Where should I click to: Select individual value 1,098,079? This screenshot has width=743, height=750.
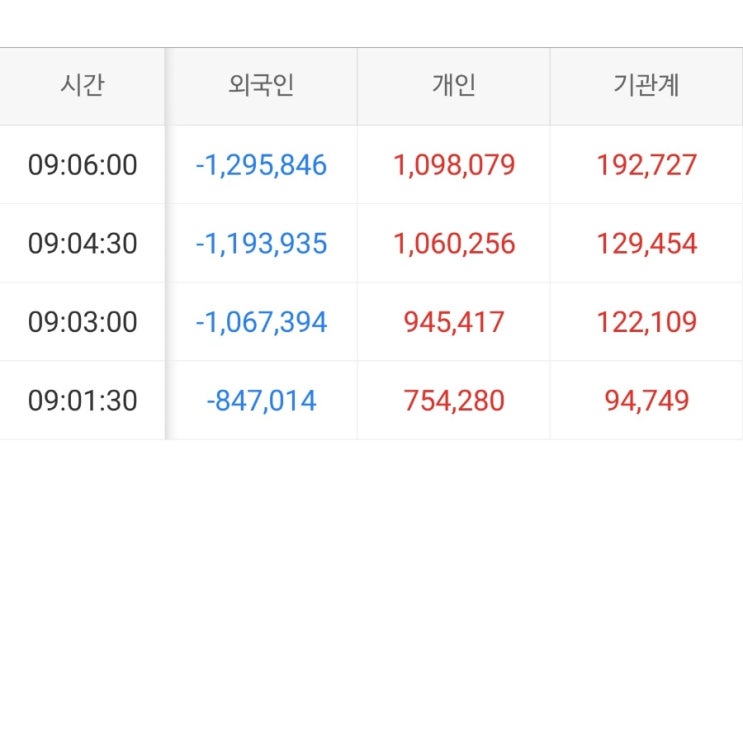point(454,165)
